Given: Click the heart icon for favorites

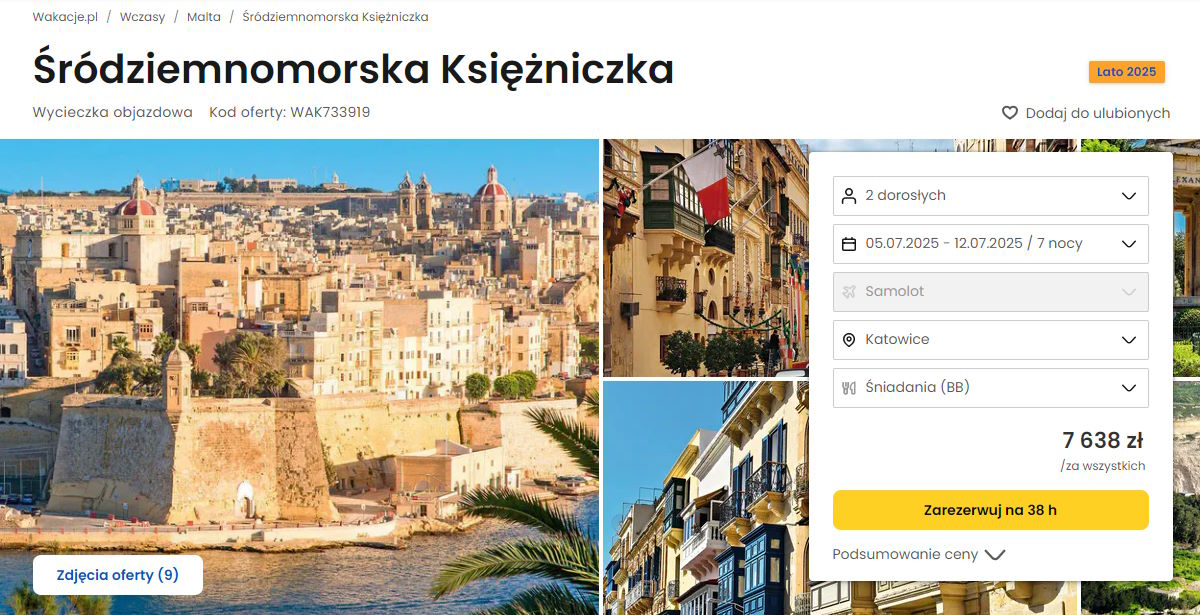Looking at the screenshot, I should [1010, 113].
